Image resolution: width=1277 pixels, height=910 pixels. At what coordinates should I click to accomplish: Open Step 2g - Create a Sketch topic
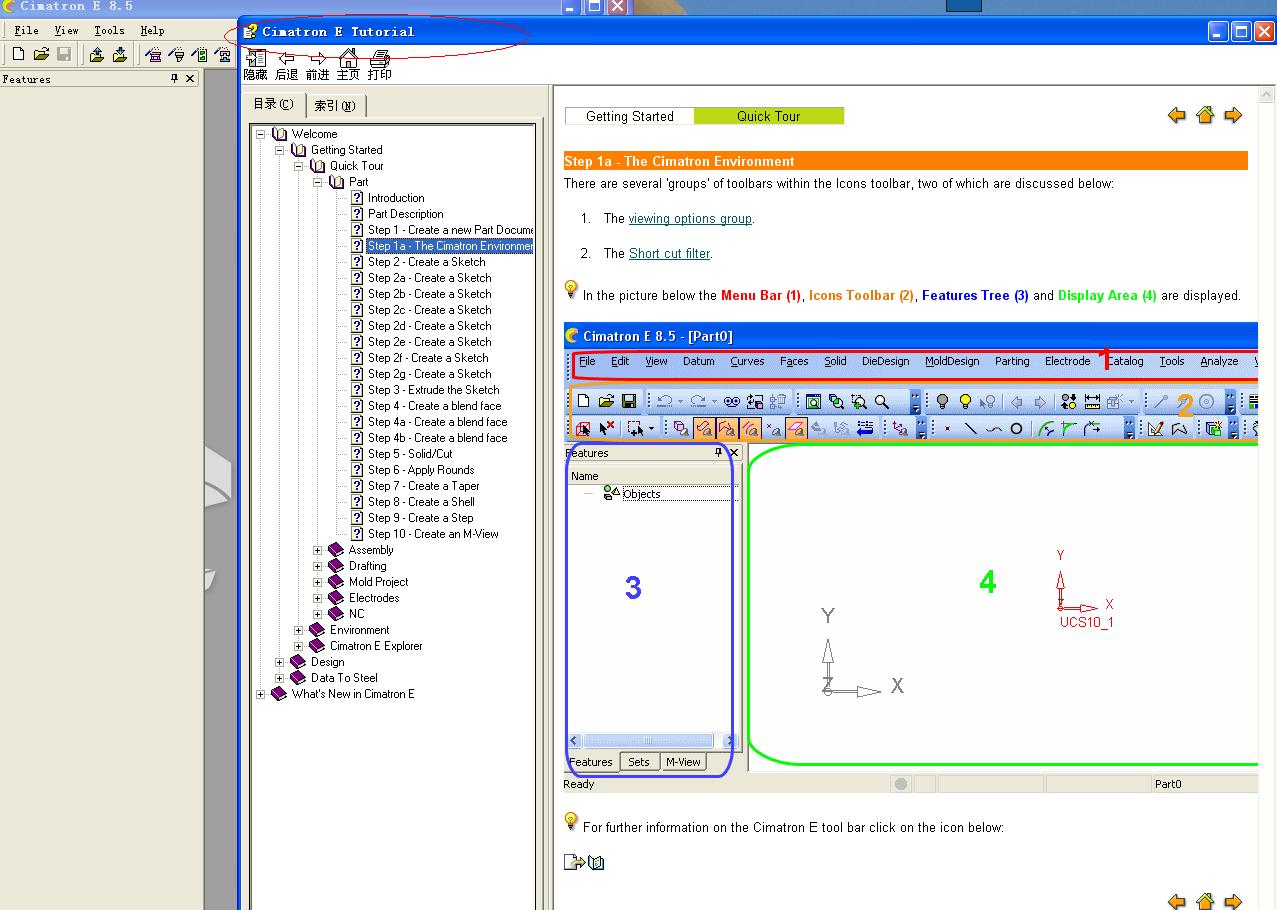tap(429, 374)
